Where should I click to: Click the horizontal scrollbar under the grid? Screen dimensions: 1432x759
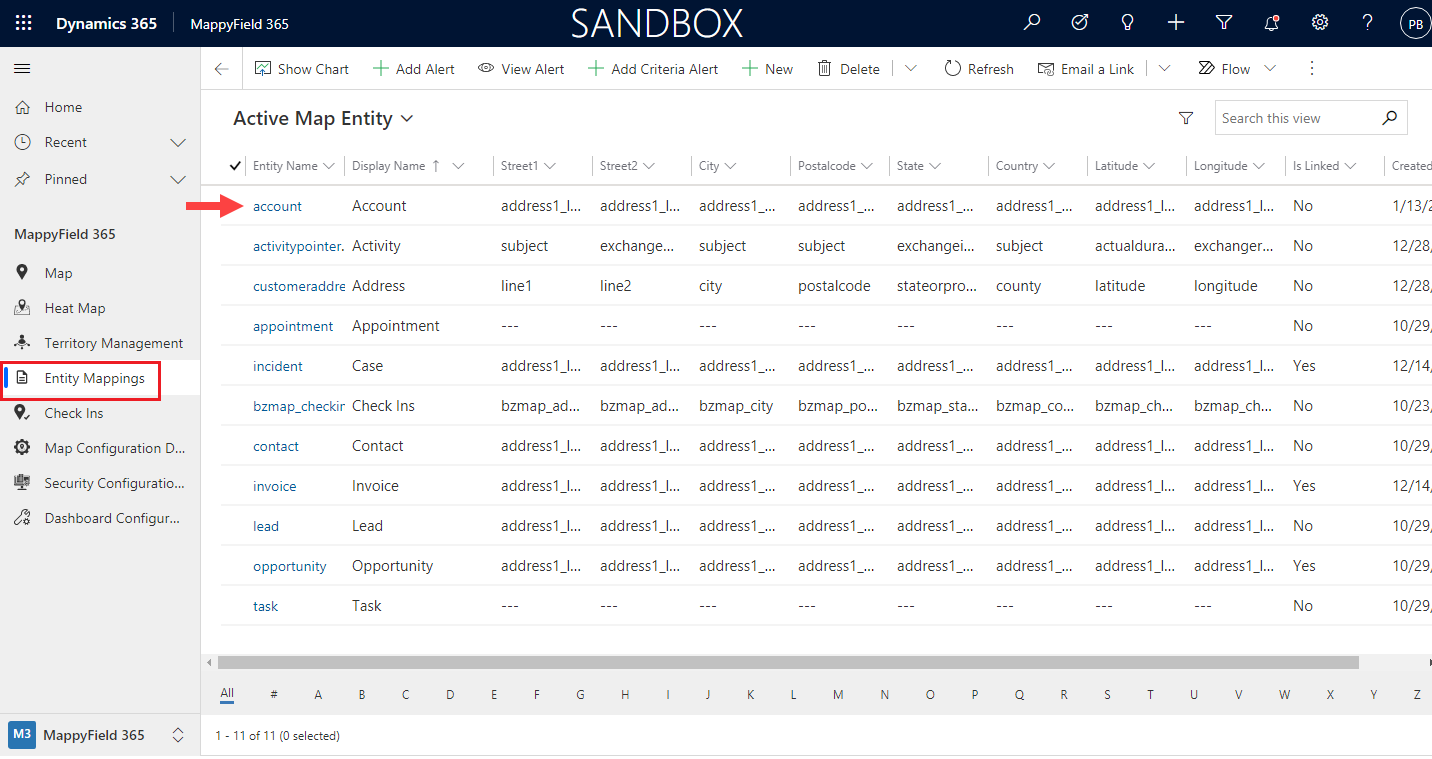[788, 662]
